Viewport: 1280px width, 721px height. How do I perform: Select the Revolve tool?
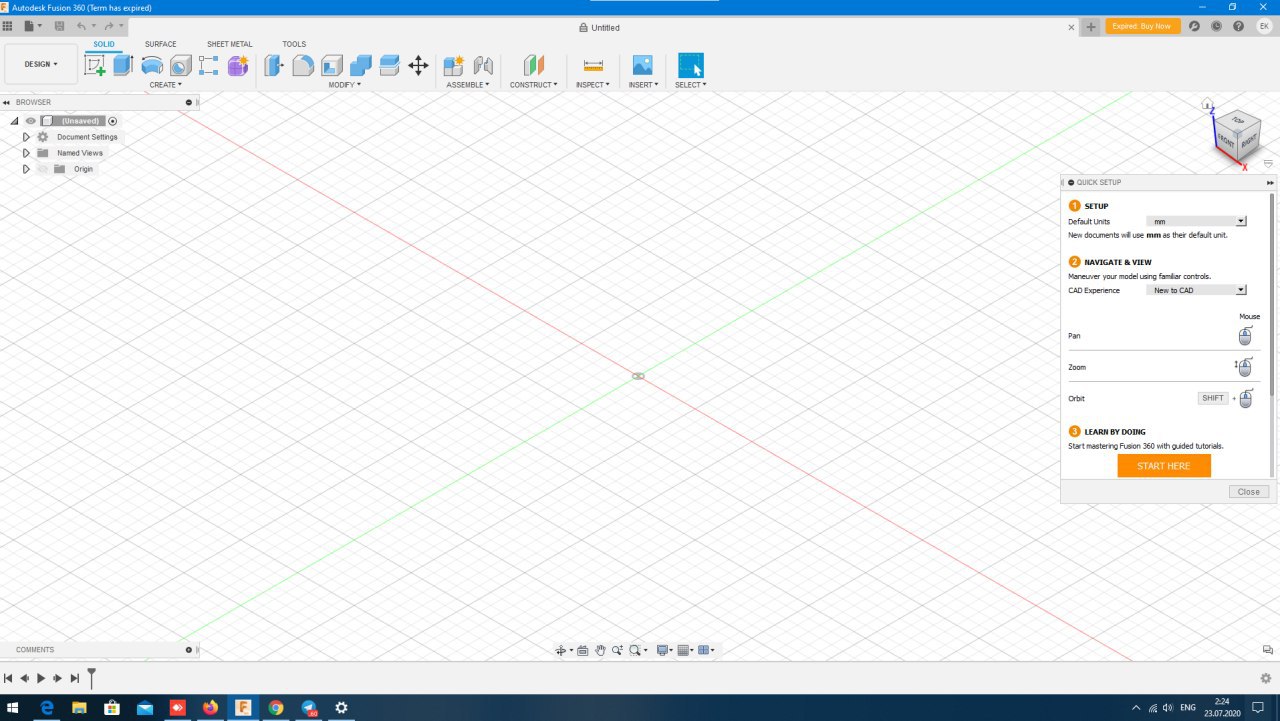pos(152,66)
